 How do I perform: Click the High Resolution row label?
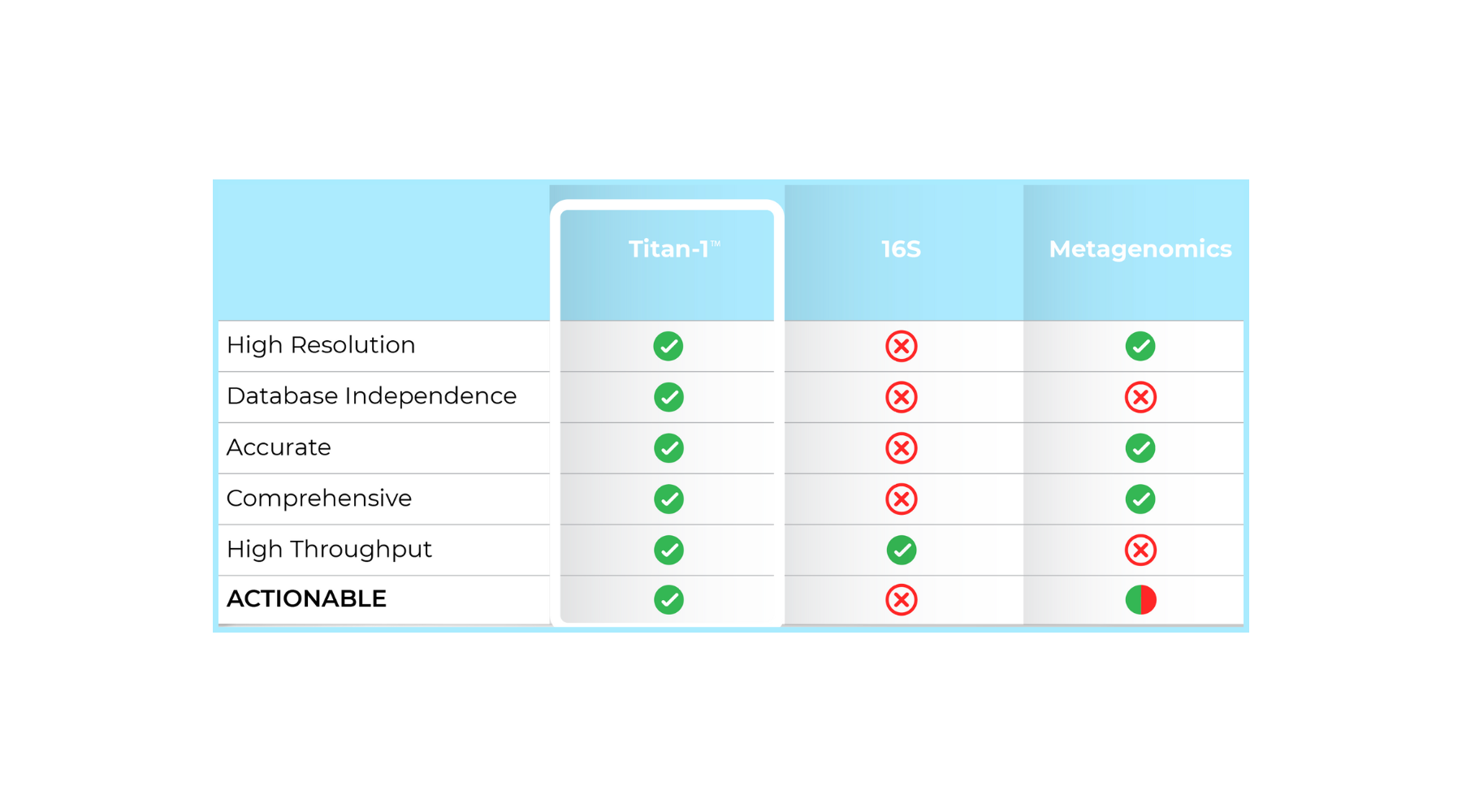point(321,345)
